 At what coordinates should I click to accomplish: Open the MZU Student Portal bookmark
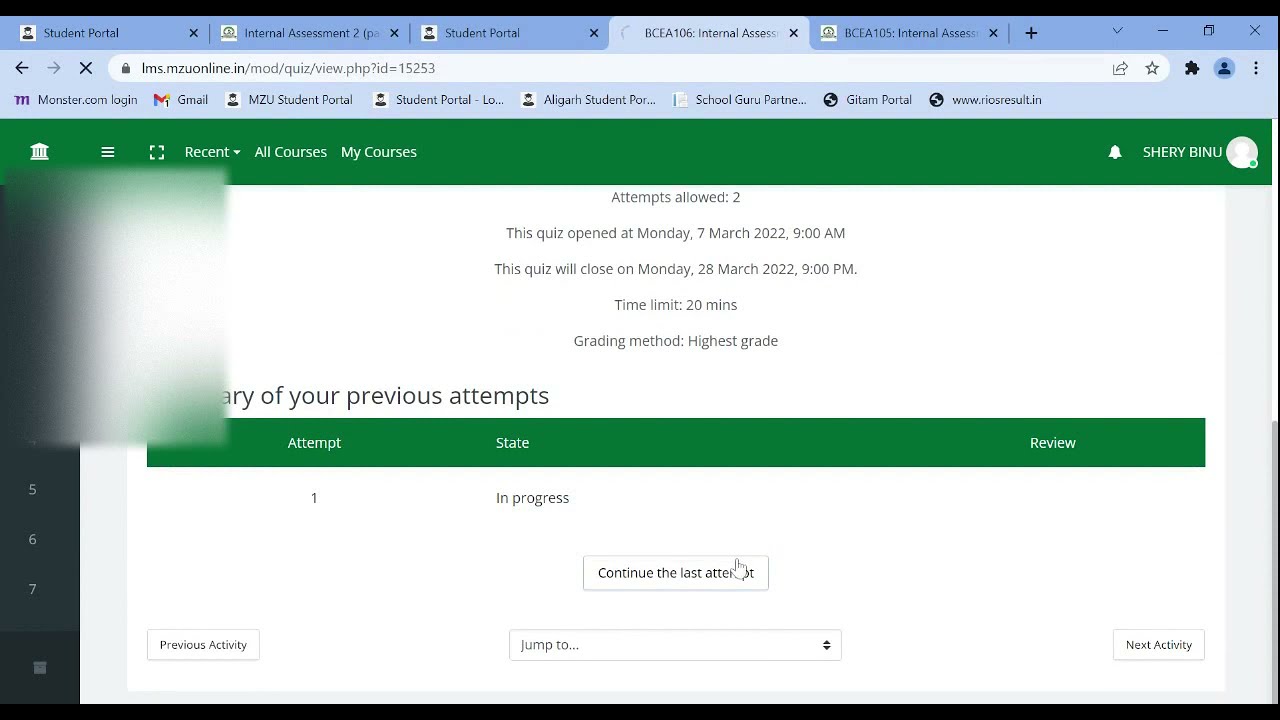point(289,100)
